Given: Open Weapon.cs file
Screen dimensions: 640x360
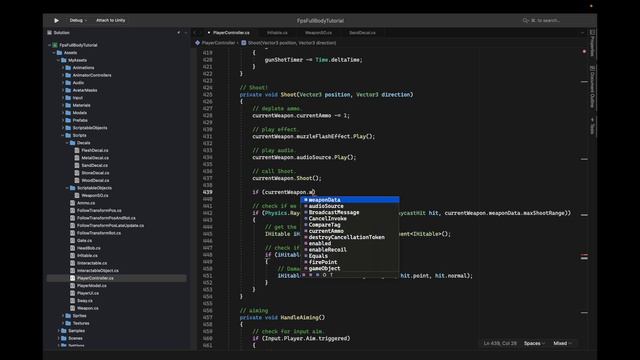Looking at the screenshot, I should (x=88, y=308).
